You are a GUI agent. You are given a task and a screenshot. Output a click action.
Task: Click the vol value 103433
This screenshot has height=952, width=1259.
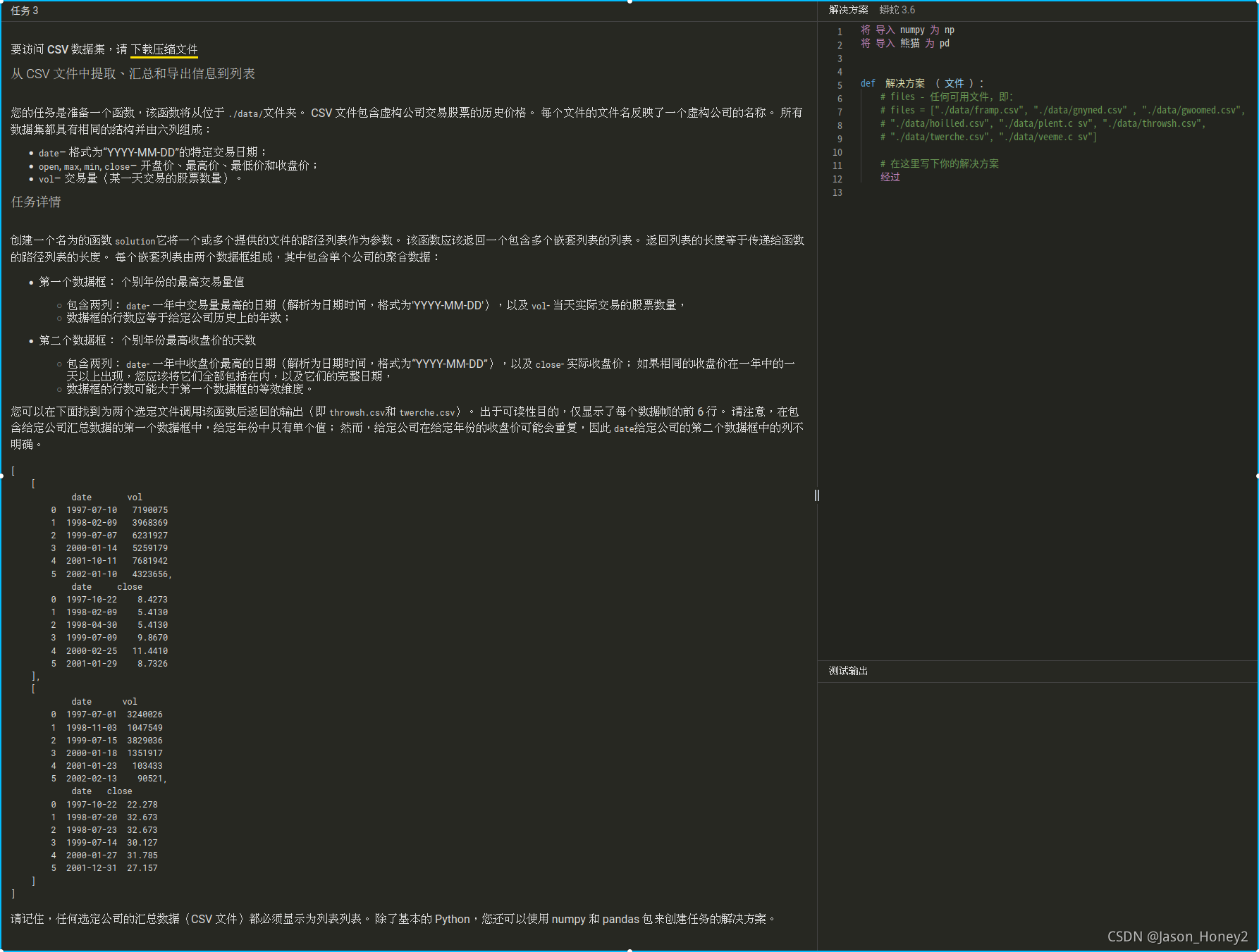[147, 766]
